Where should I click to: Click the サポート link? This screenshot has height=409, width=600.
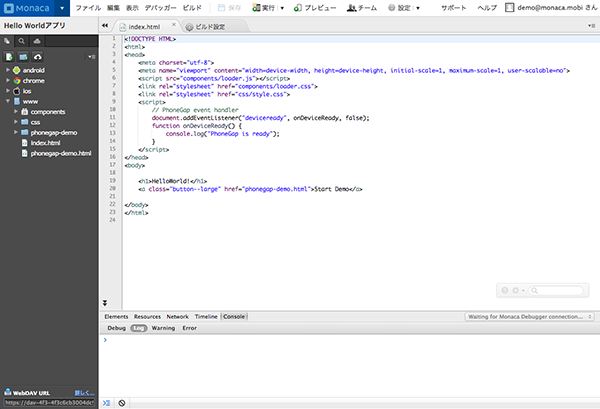[x=453, y=8]
